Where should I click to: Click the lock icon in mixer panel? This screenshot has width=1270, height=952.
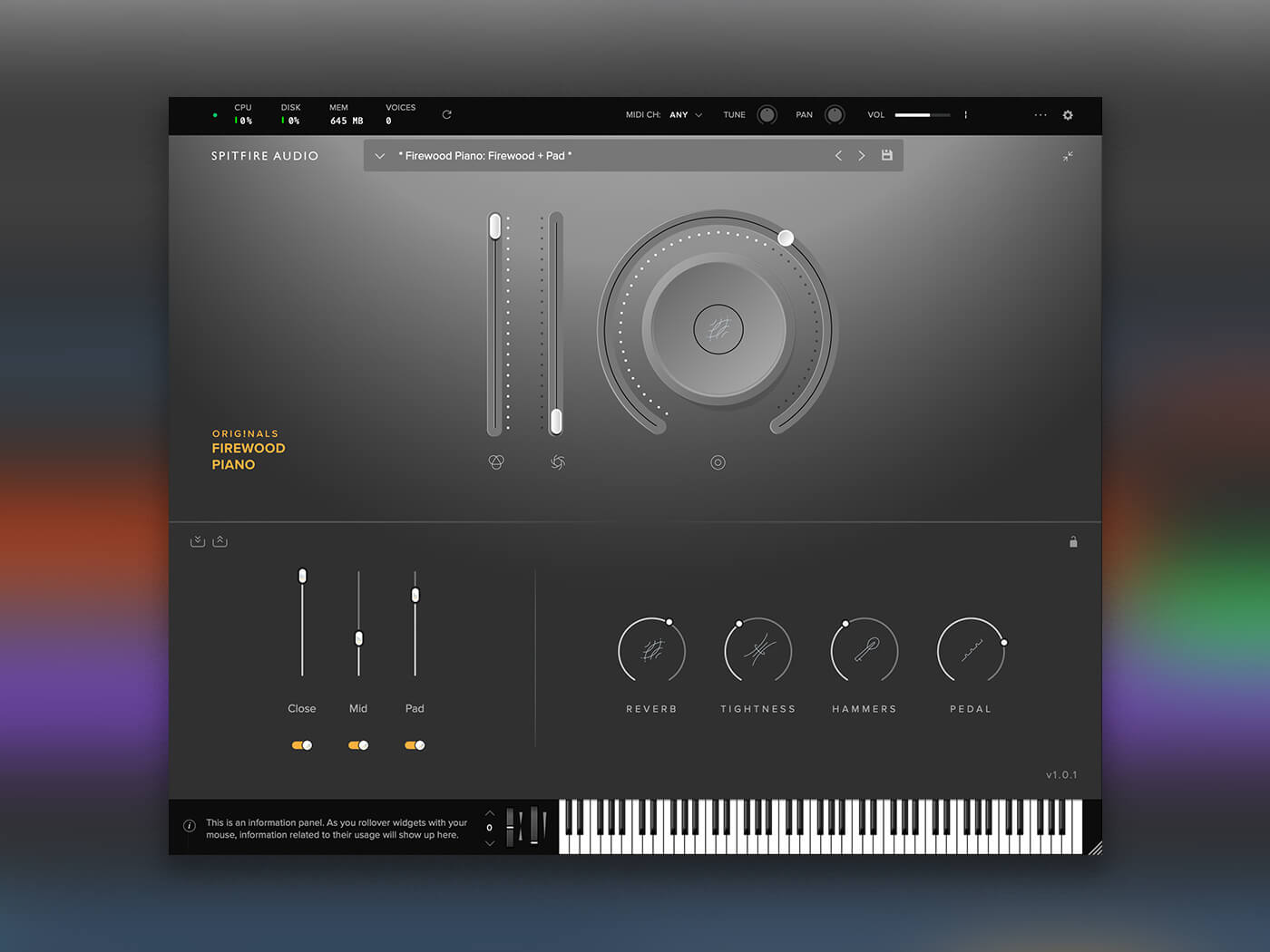coord(1073,542)
